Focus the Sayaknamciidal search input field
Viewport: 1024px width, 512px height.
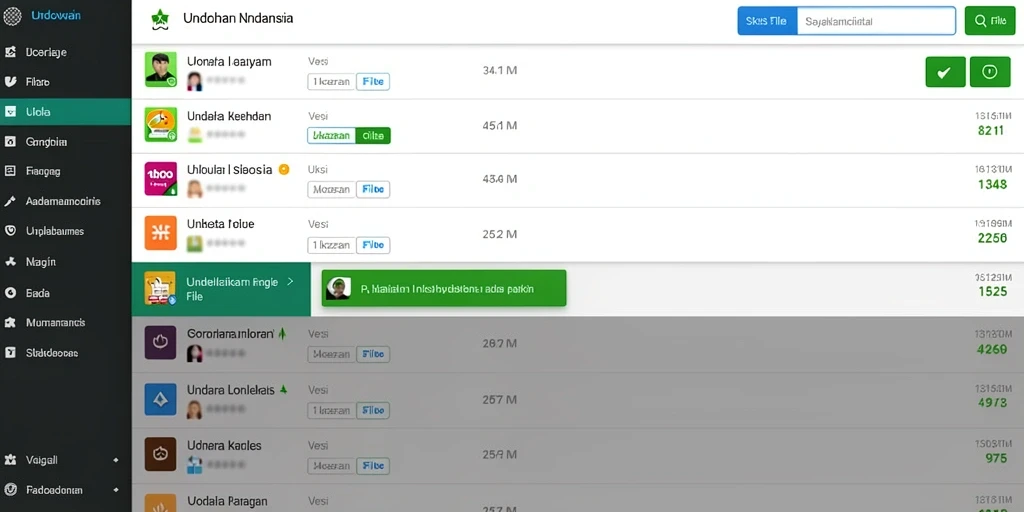(876, 21)
